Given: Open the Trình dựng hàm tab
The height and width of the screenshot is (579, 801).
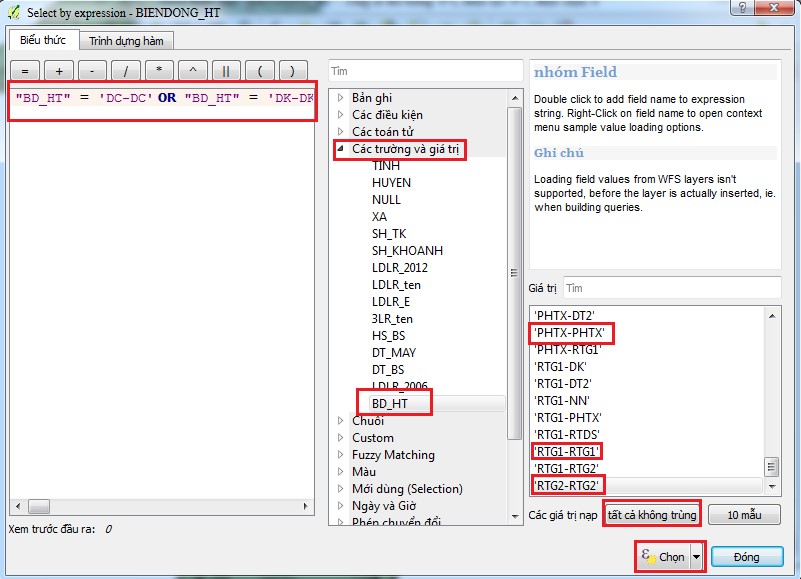Looking at the screenshot, I should tap(126, 41).
